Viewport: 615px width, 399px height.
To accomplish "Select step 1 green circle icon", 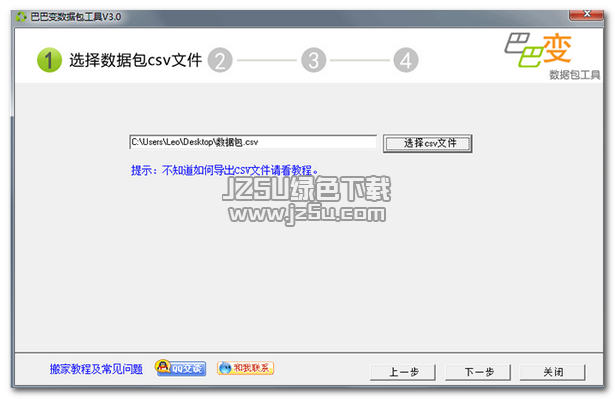I will coord(49,60).
